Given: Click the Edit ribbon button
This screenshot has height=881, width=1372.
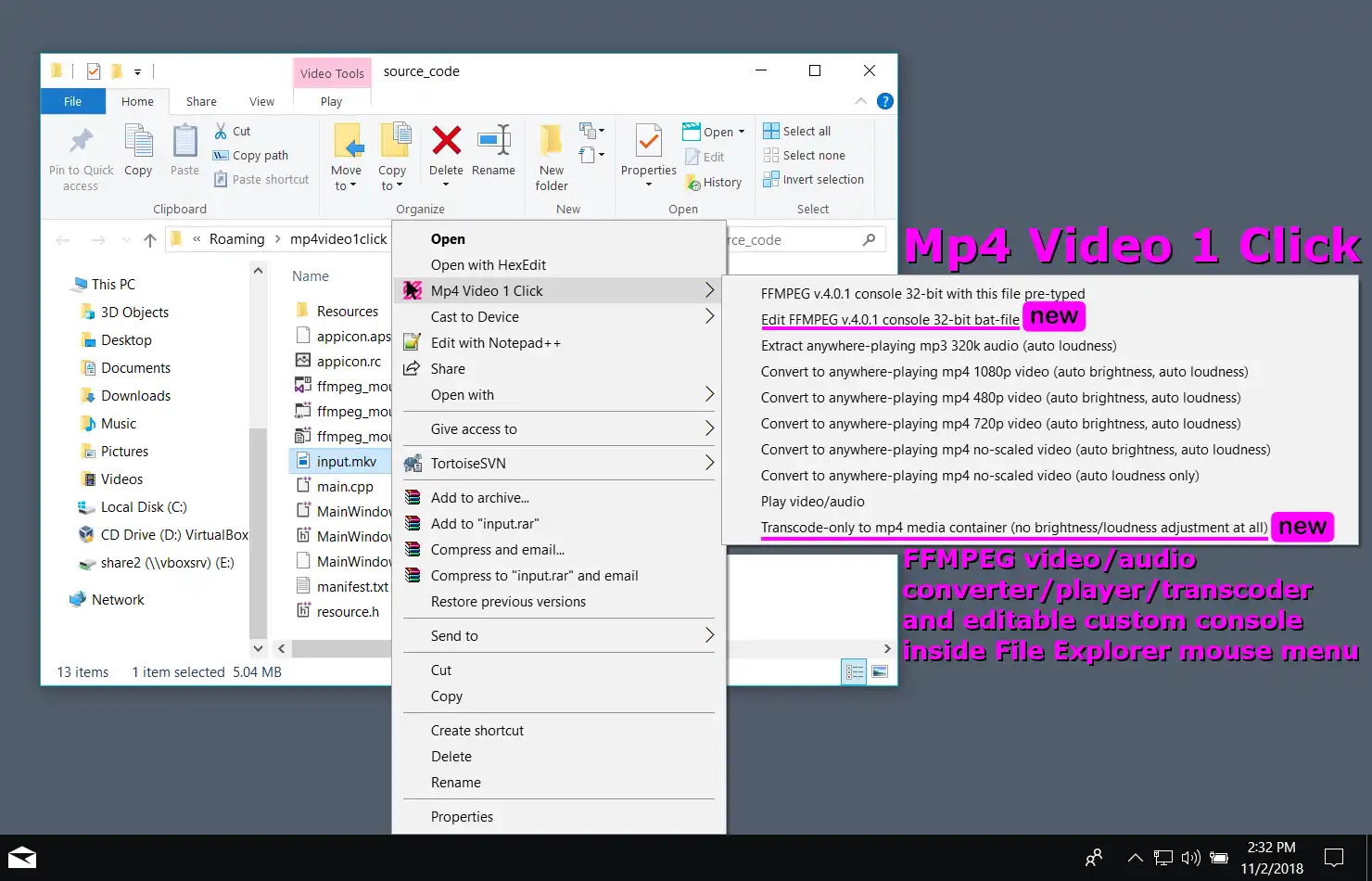Looking at the screenshot, I should click(705, 157).
